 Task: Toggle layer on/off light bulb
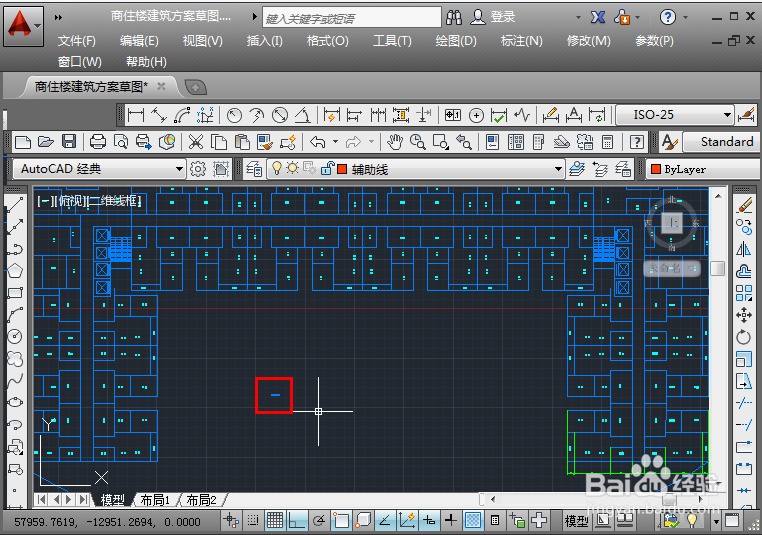click(x=277, y=168)
